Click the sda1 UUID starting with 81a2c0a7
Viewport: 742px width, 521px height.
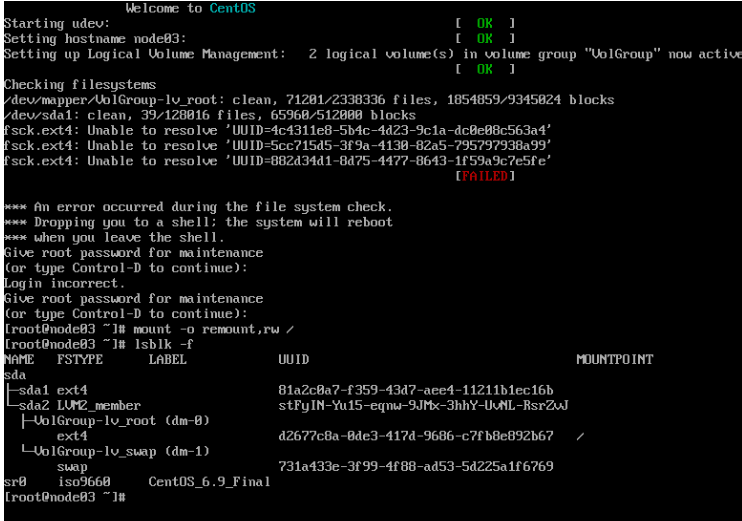[x=415, y=390]
